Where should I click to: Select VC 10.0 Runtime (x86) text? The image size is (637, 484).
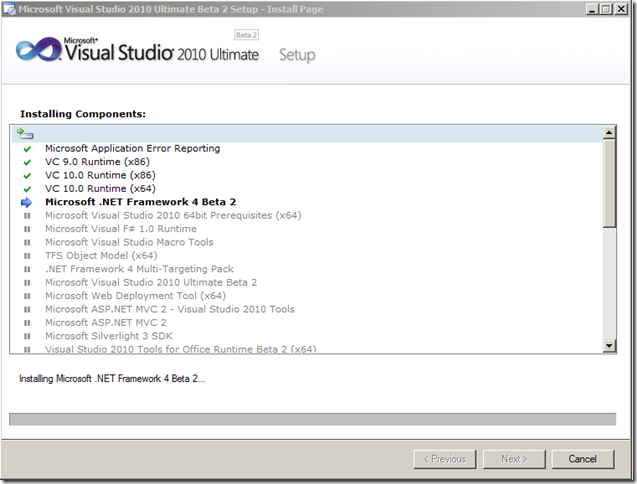click(x=100, y=175)
